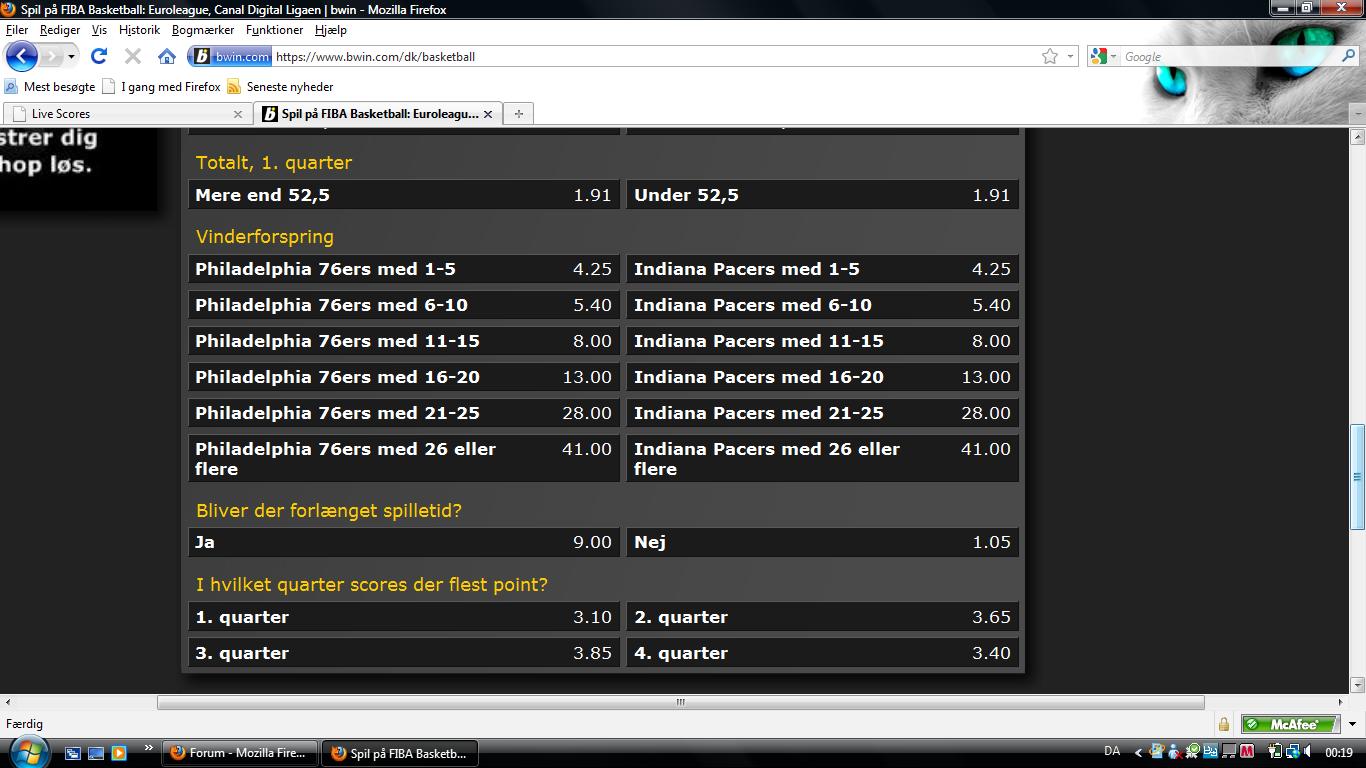Bet on 4. quarter at 3.40

(823, 653)
